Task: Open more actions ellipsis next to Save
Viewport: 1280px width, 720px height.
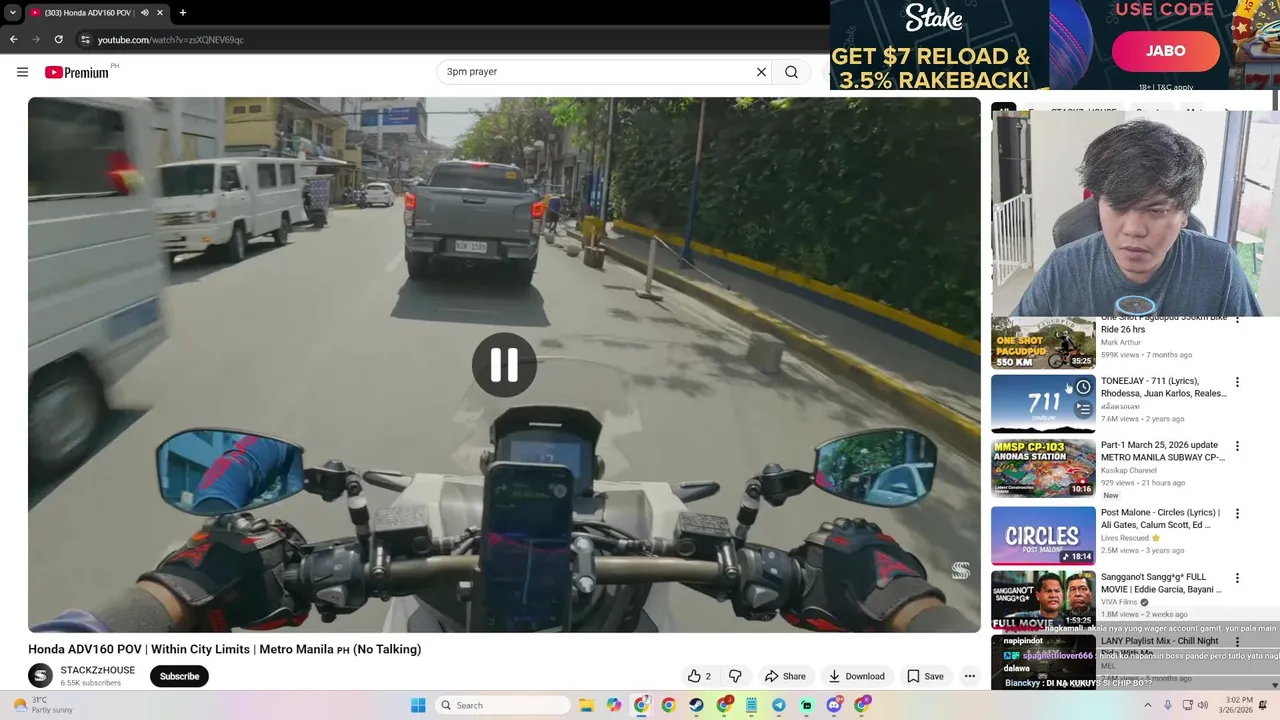Action: (x=969, y=676)
